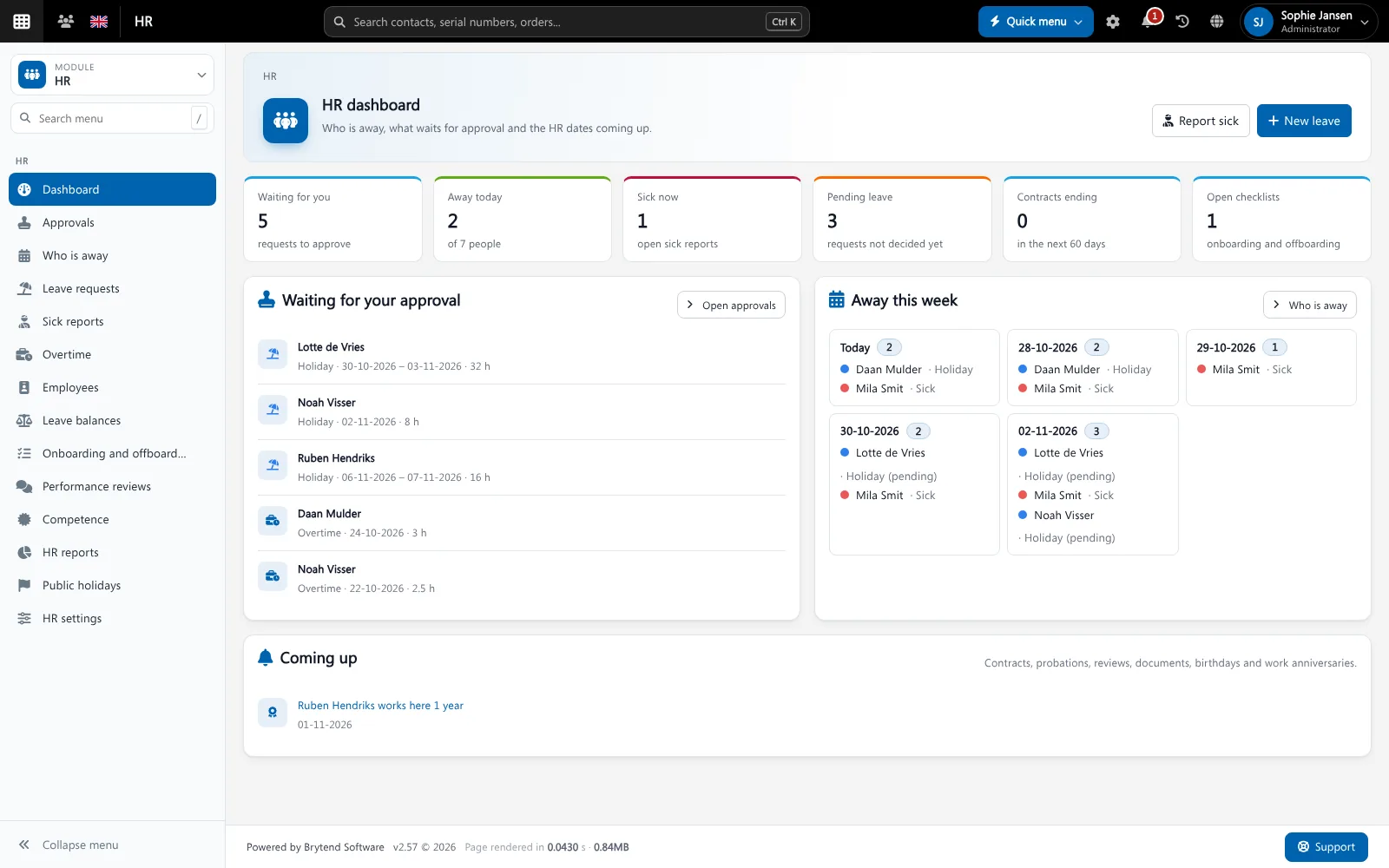Screen dimensions: 1389x868
Task: Click the large HR dashboard header icon
Action: pyautogui.click(x=286, y=121)
